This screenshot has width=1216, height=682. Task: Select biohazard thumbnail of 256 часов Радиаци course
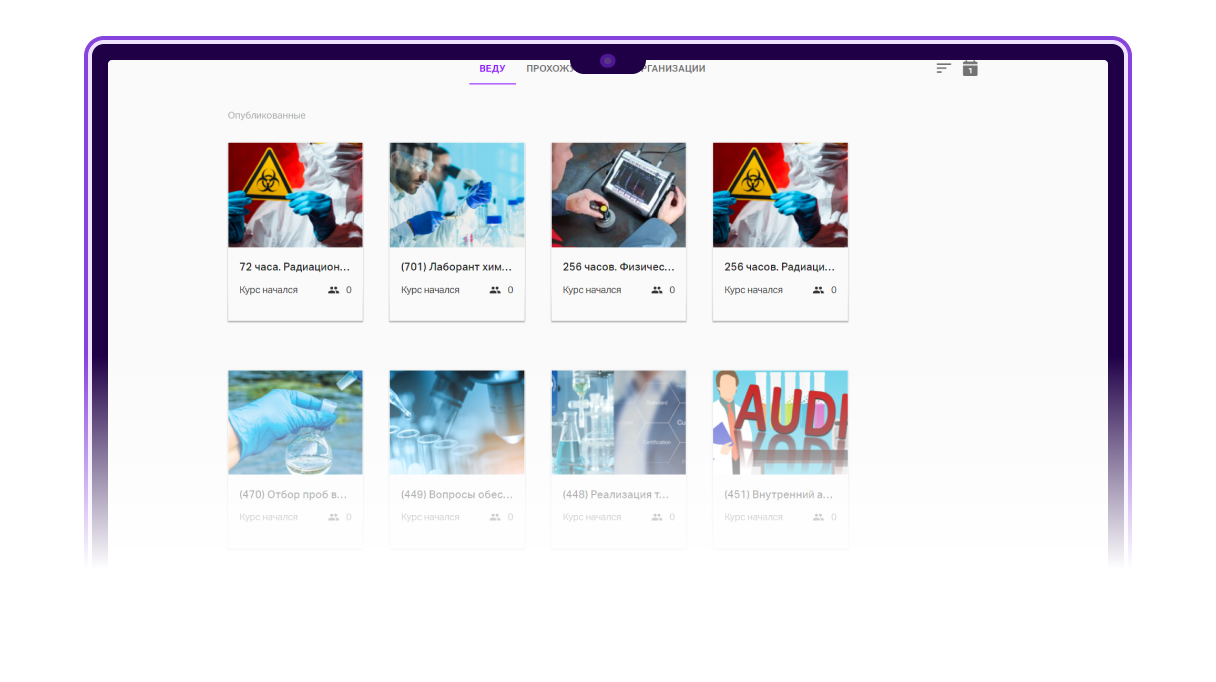[x=780, y=195]
